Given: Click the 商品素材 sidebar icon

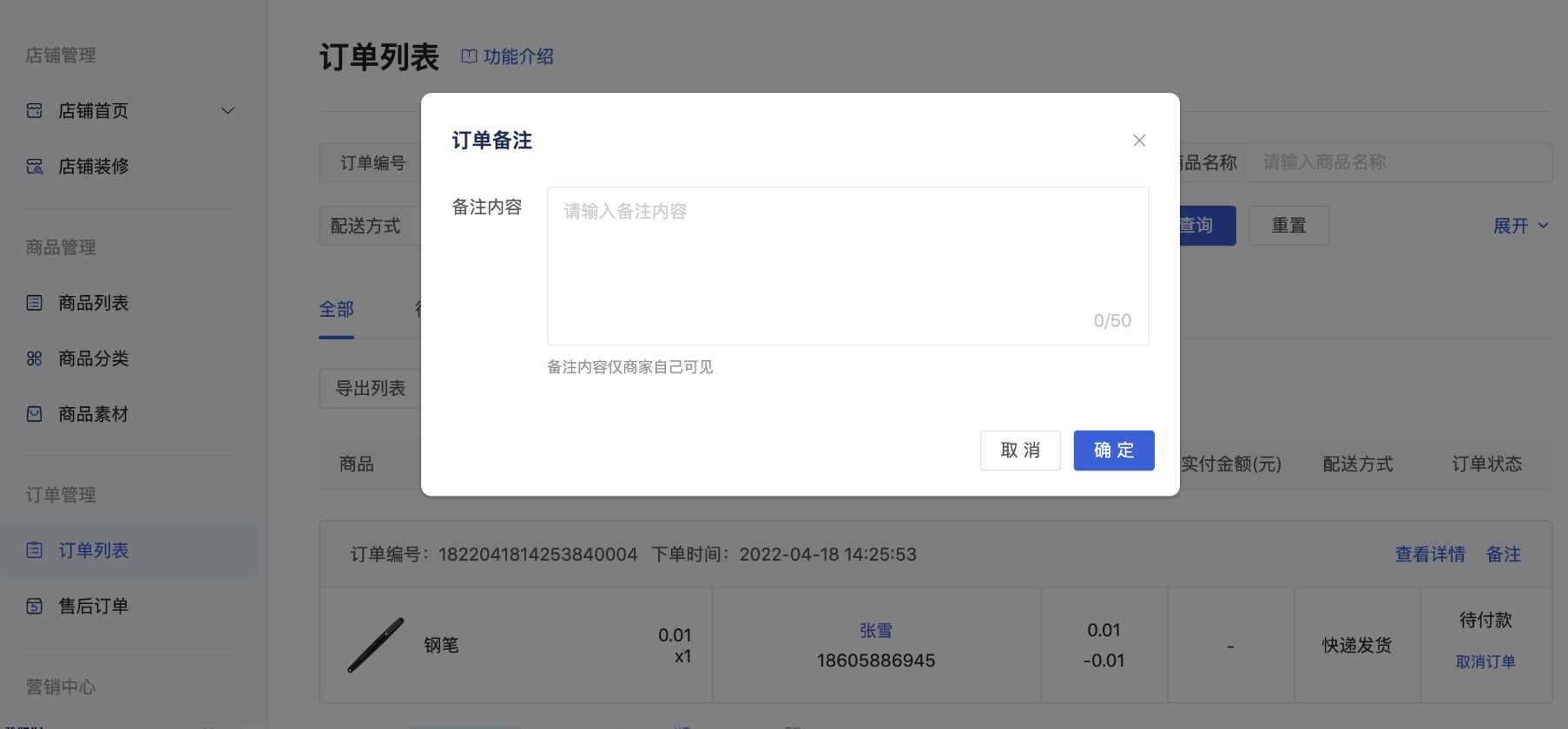Looking at the screenshot, I should coord(35,414).
